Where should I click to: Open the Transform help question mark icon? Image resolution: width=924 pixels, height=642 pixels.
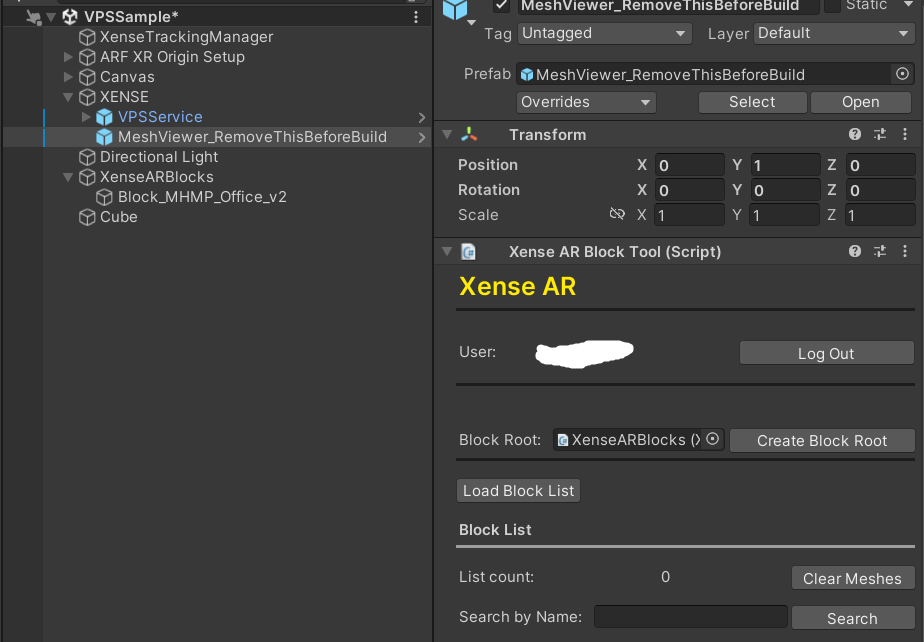pyautogui.click(x=855, y=134)
